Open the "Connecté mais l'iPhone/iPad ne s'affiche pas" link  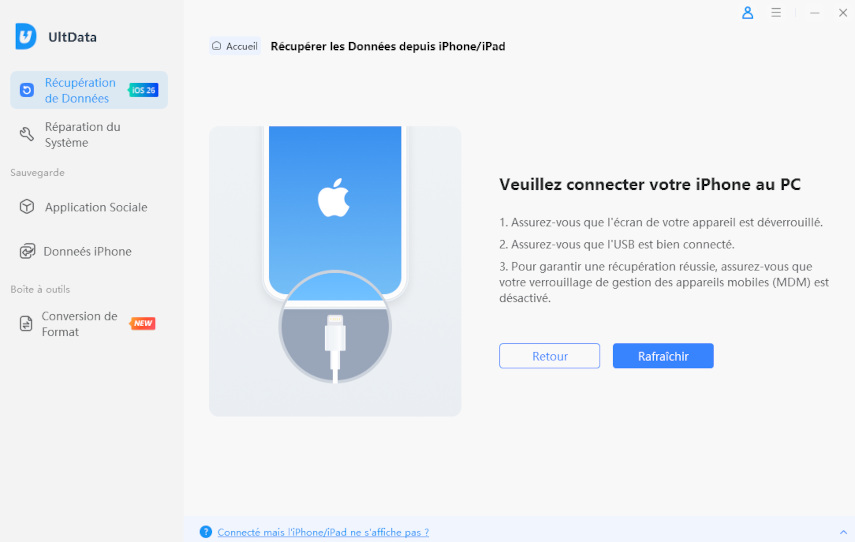tap(323, 532)
